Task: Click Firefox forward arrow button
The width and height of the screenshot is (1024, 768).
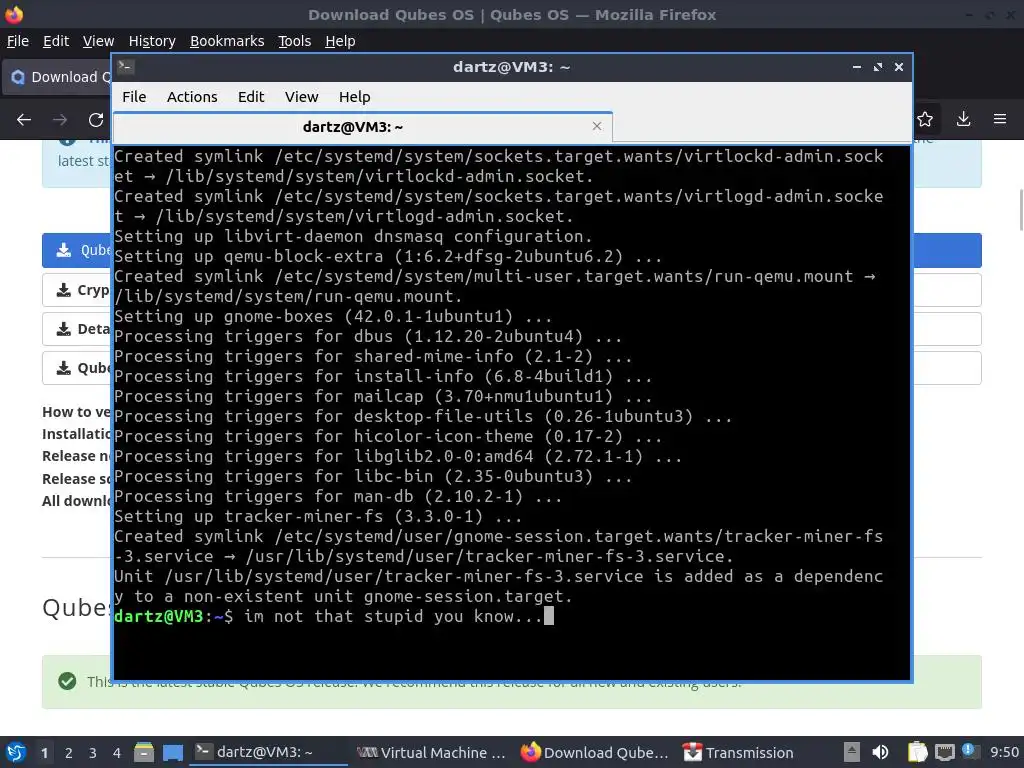Action: coord(60,120)
